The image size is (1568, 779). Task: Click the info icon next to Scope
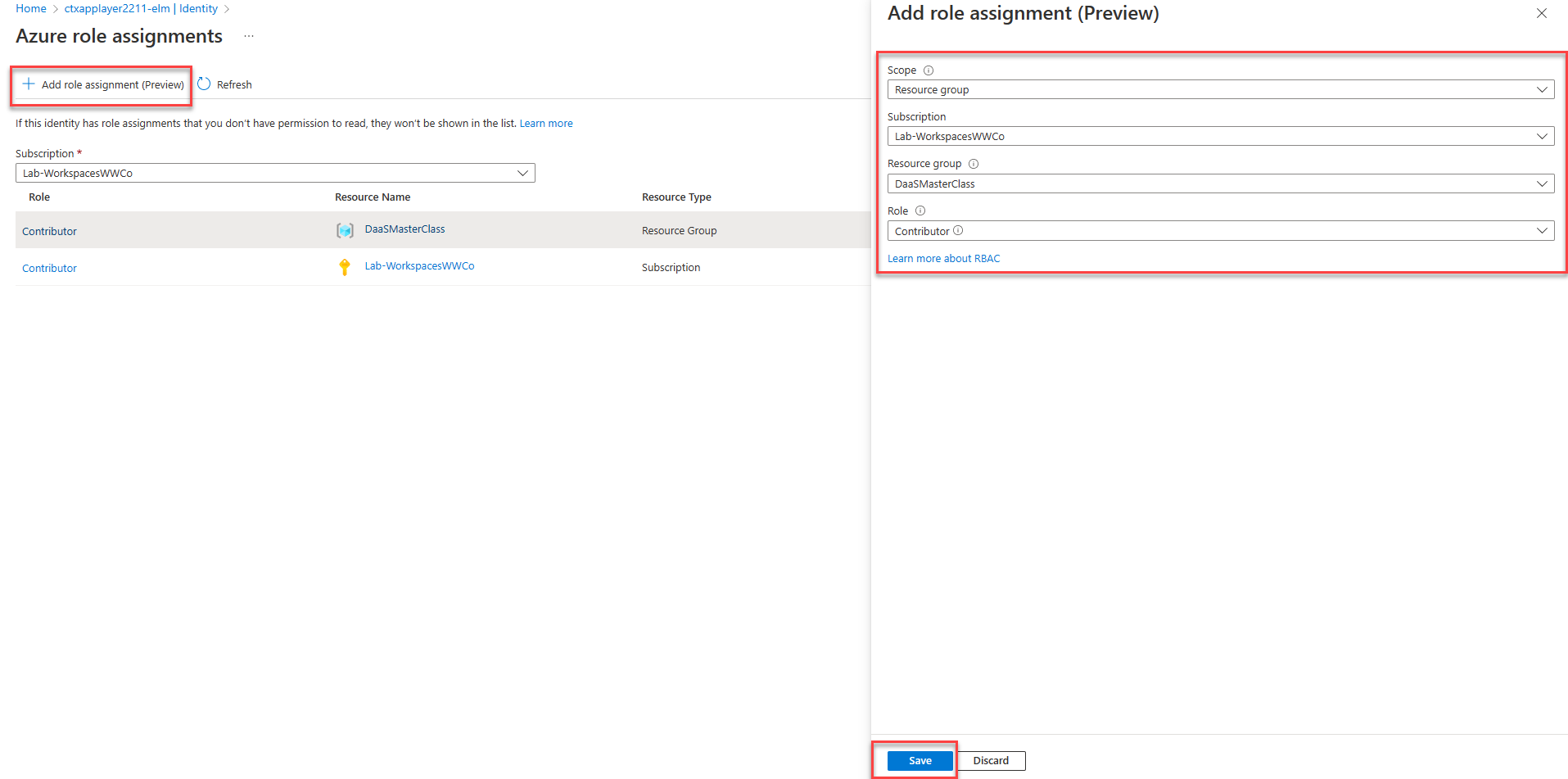coord(929,70)
